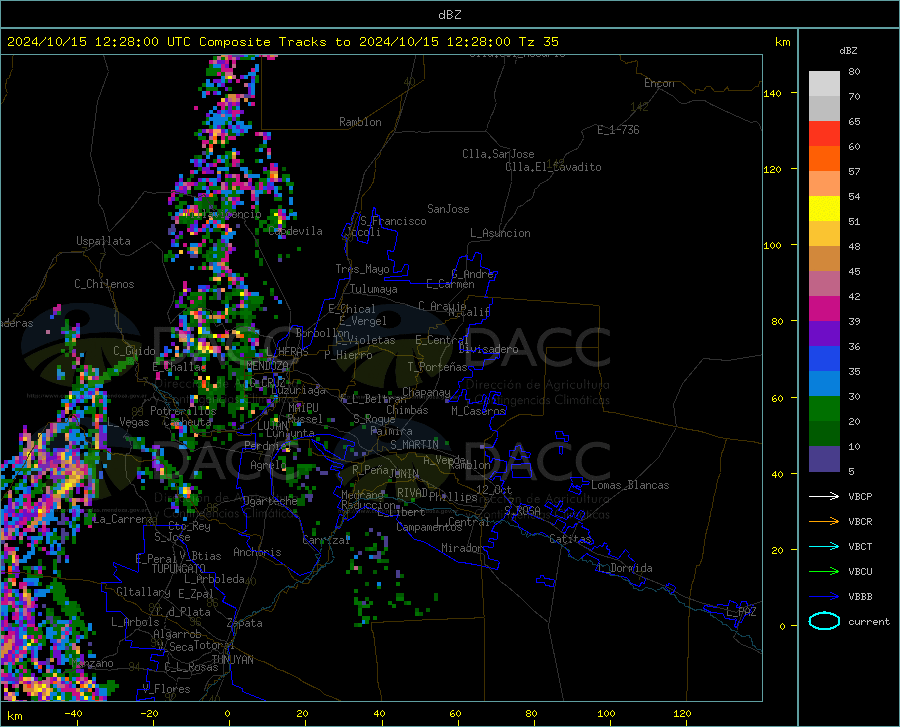The height and width of the screenshot is (727, 900).
Task: Select the bright green 20-30 dBZ swatch
Action: 824,409
